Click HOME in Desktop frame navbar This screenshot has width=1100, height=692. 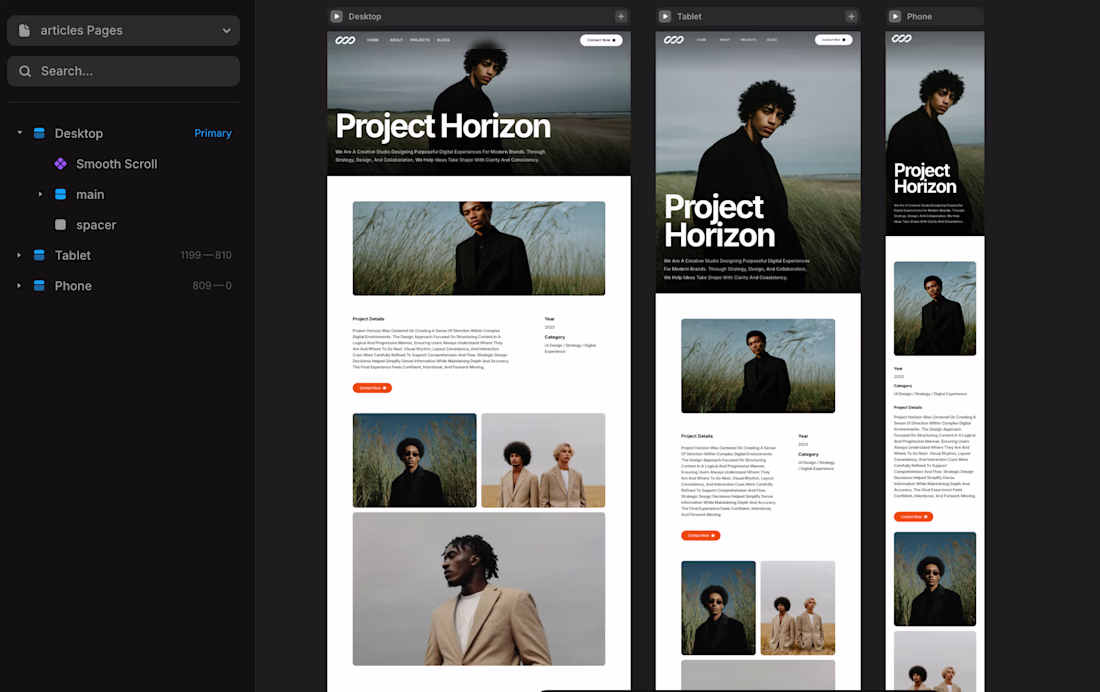pos(373,40)
